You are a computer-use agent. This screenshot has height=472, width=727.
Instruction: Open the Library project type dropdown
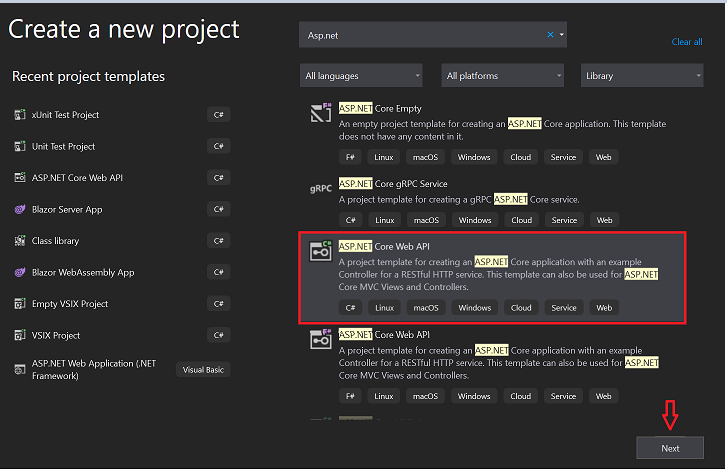(x=642, y=76)
